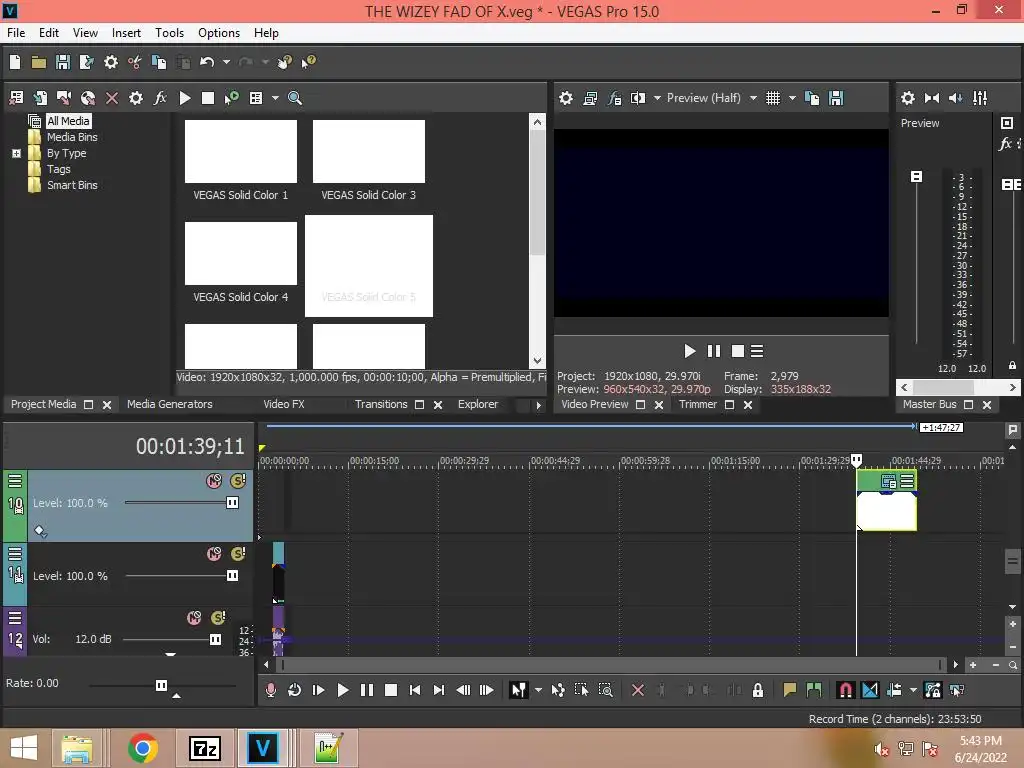Click the Video Output FX icon

click(615, 98)
